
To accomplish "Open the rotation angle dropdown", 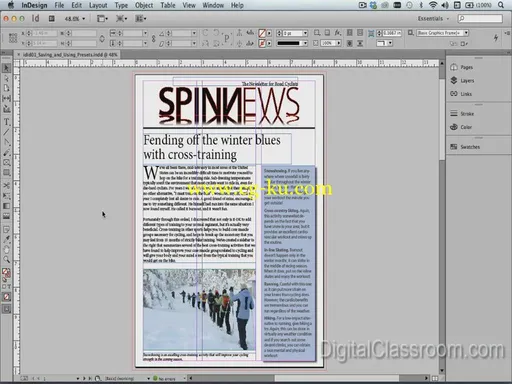I will point(194,33).
